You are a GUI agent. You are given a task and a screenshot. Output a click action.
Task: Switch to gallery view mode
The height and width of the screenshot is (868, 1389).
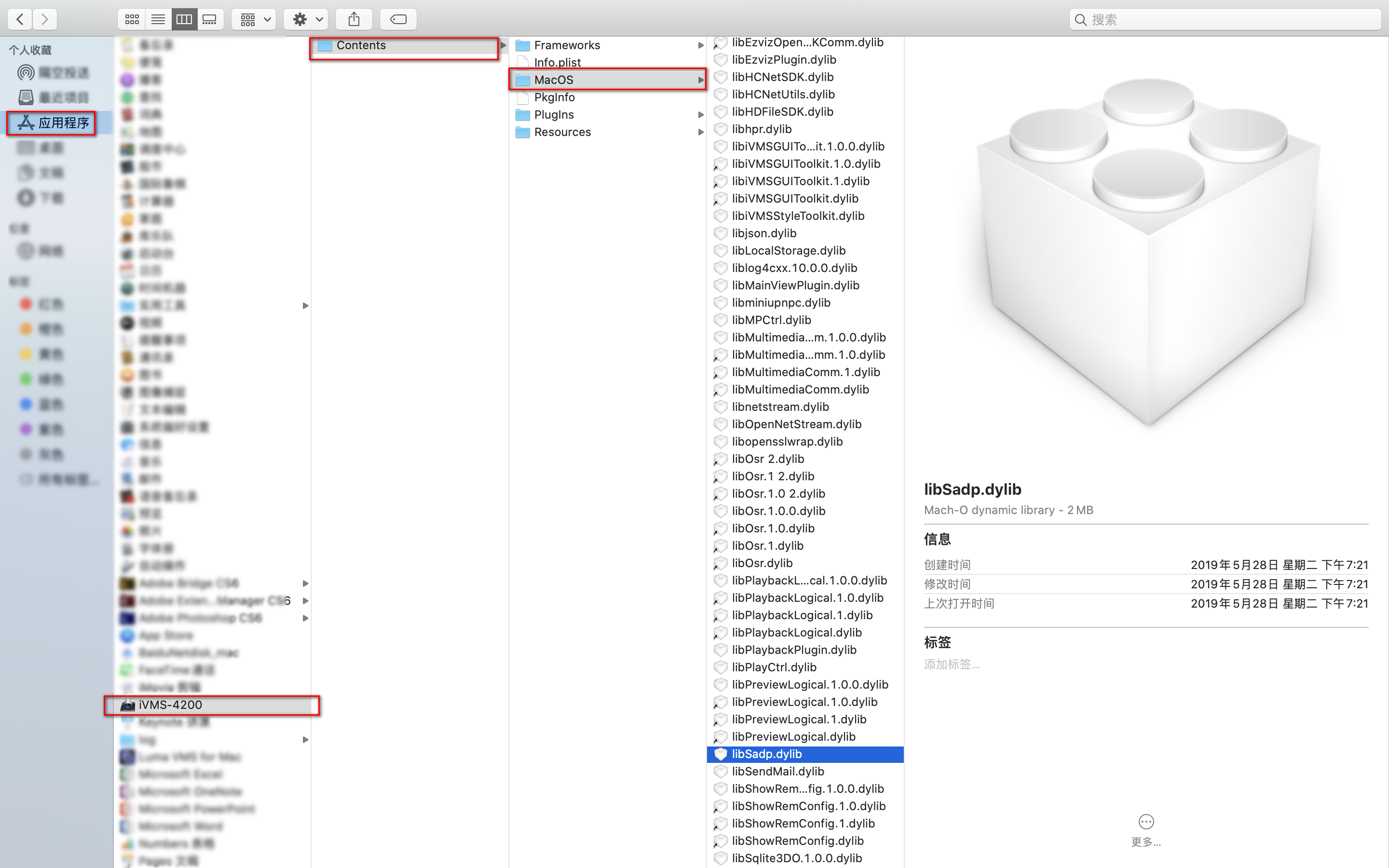tap(210, 19)
